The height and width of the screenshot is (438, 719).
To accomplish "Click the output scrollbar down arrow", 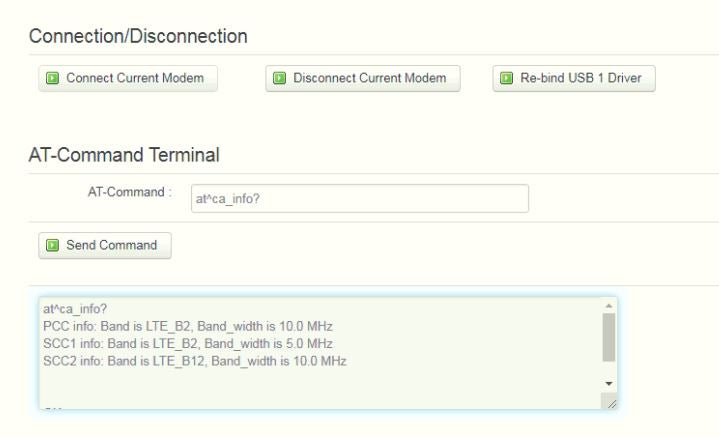I will [609, 383].
